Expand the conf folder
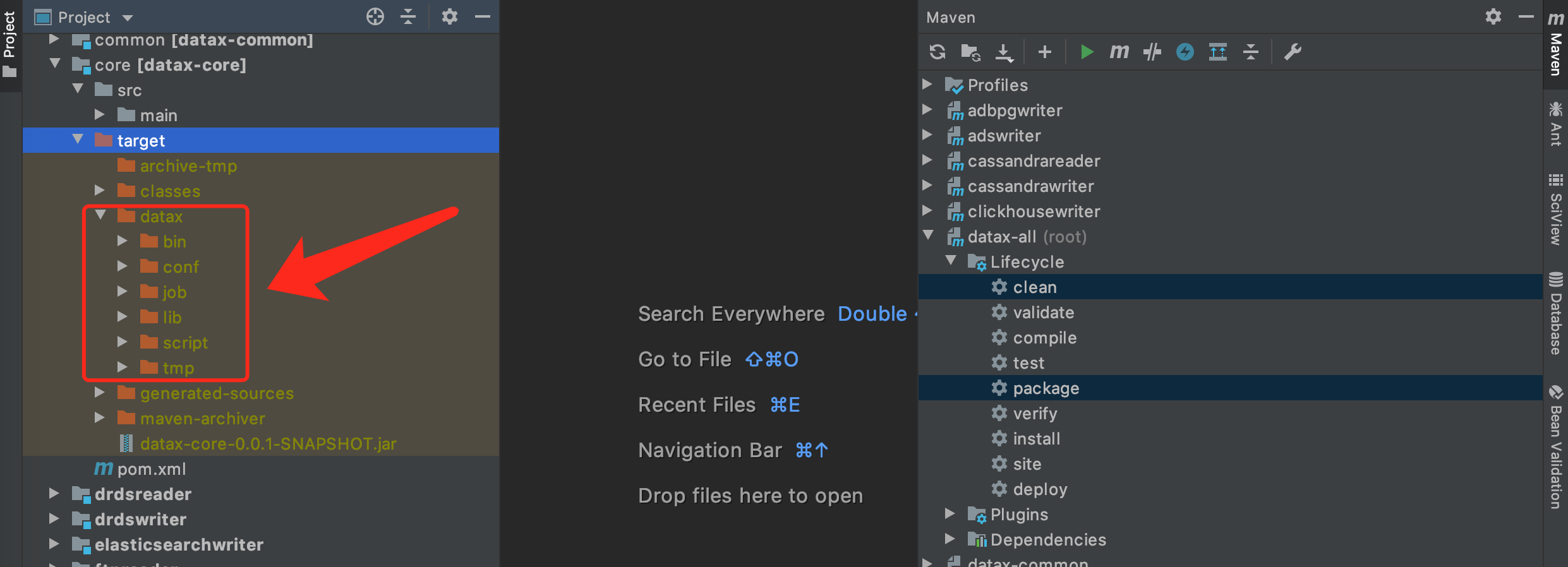This screenshot has height=567, width=1568. click(x=123, y=266)
